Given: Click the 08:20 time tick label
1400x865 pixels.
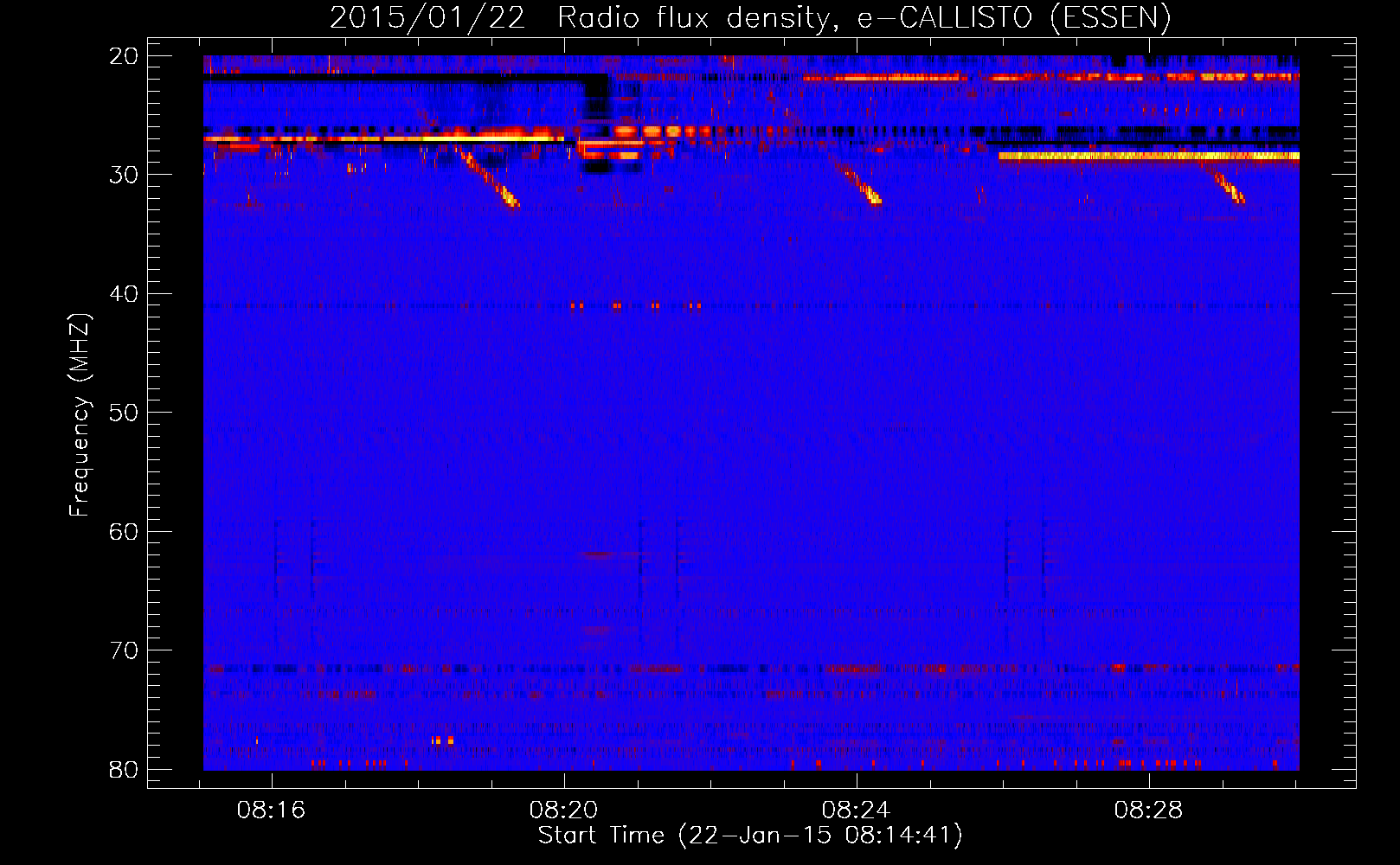Looking at the screenshot, I should click(x=564, y=811).
